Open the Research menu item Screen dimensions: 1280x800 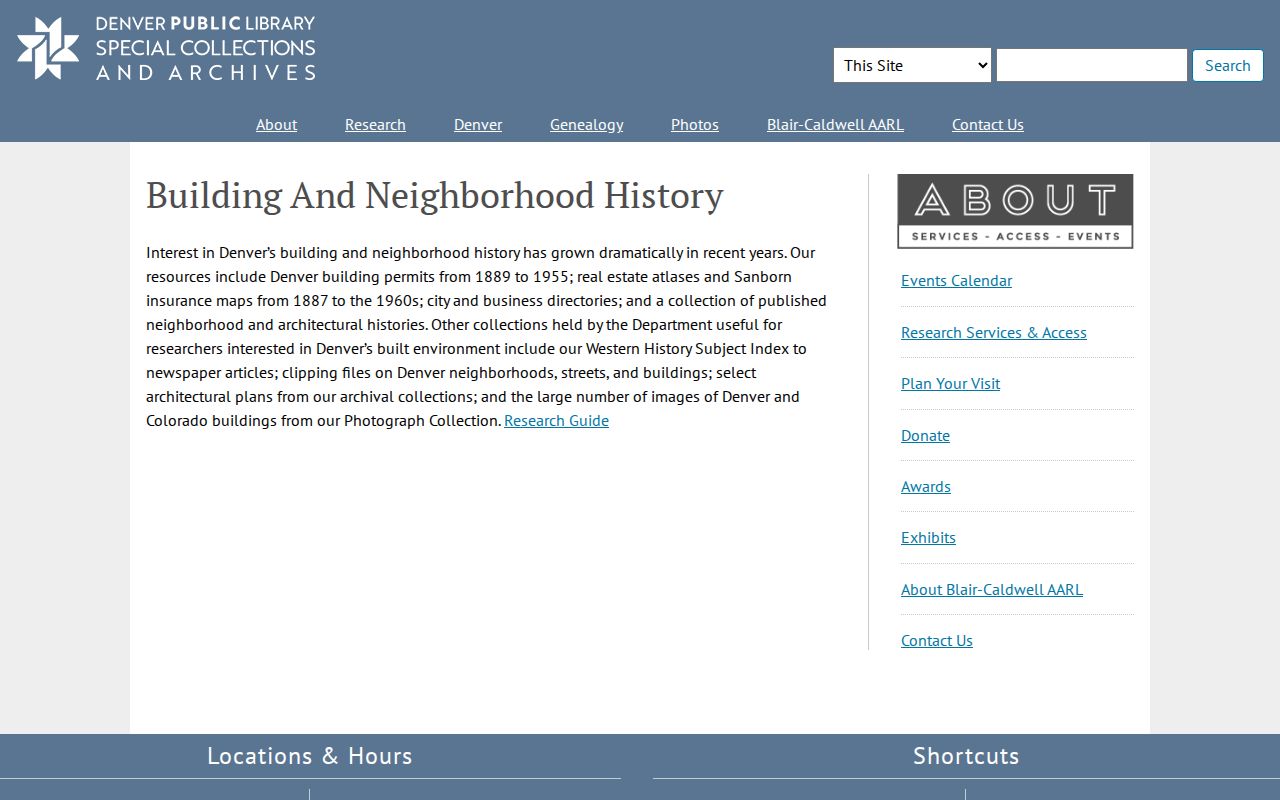point(375,124)
